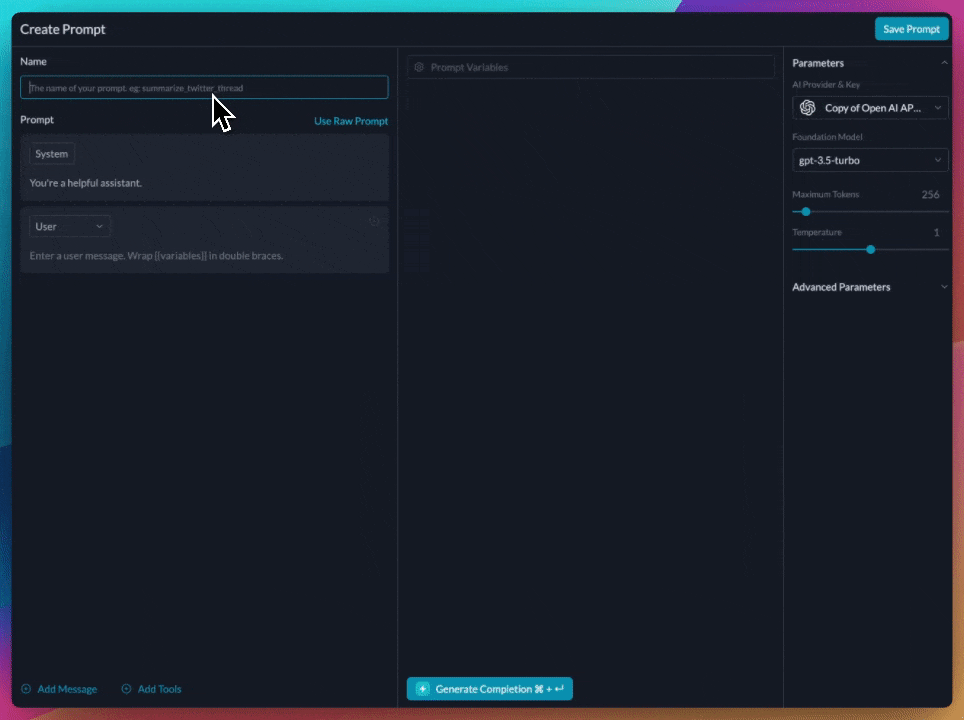The width and height of the screenshot is (964, 720).
Task: Click the Maximum Tokens value 256
Action: [930, 194]
